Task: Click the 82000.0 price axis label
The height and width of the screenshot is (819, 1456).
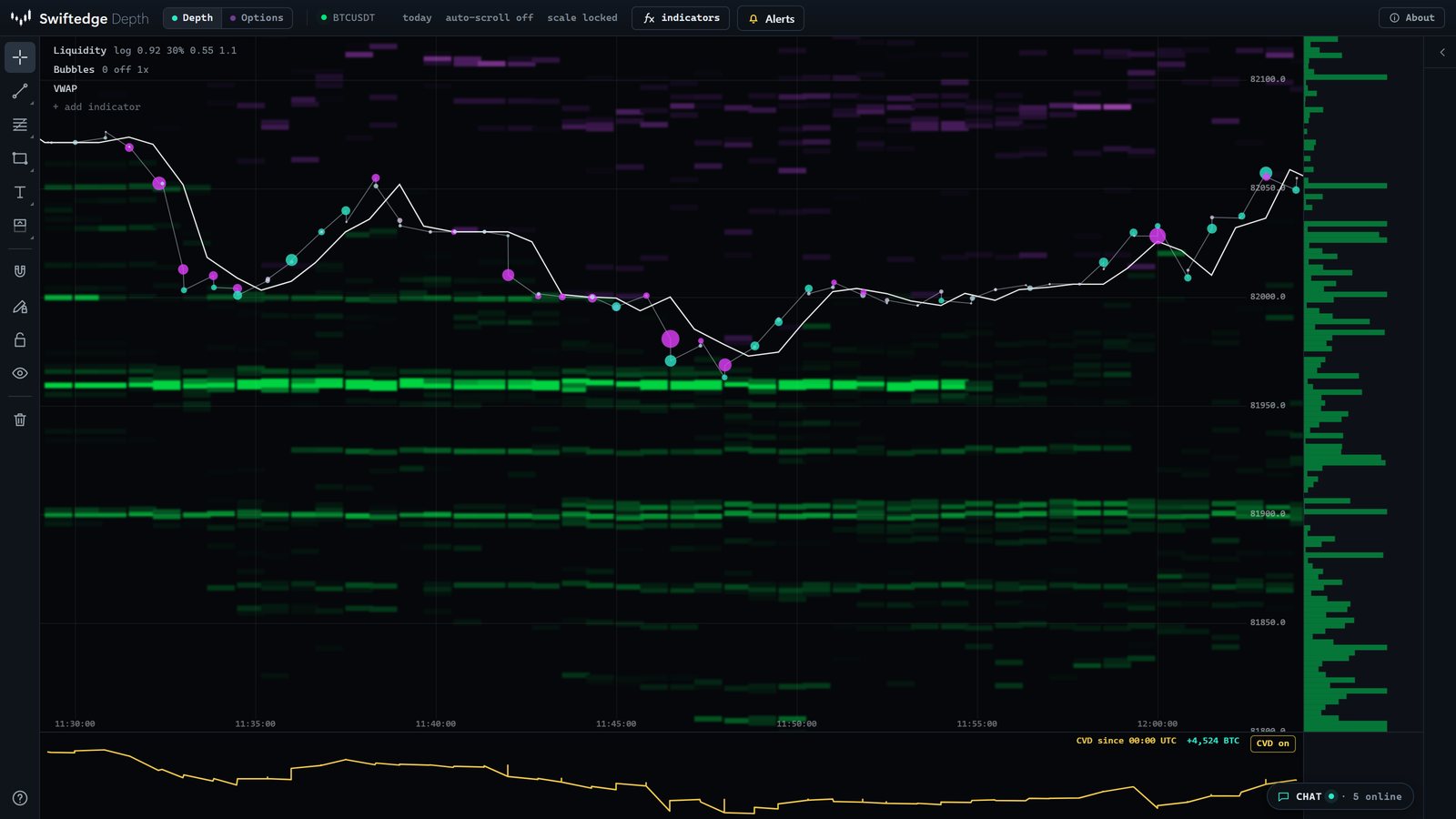Action: coord(1268,297)
